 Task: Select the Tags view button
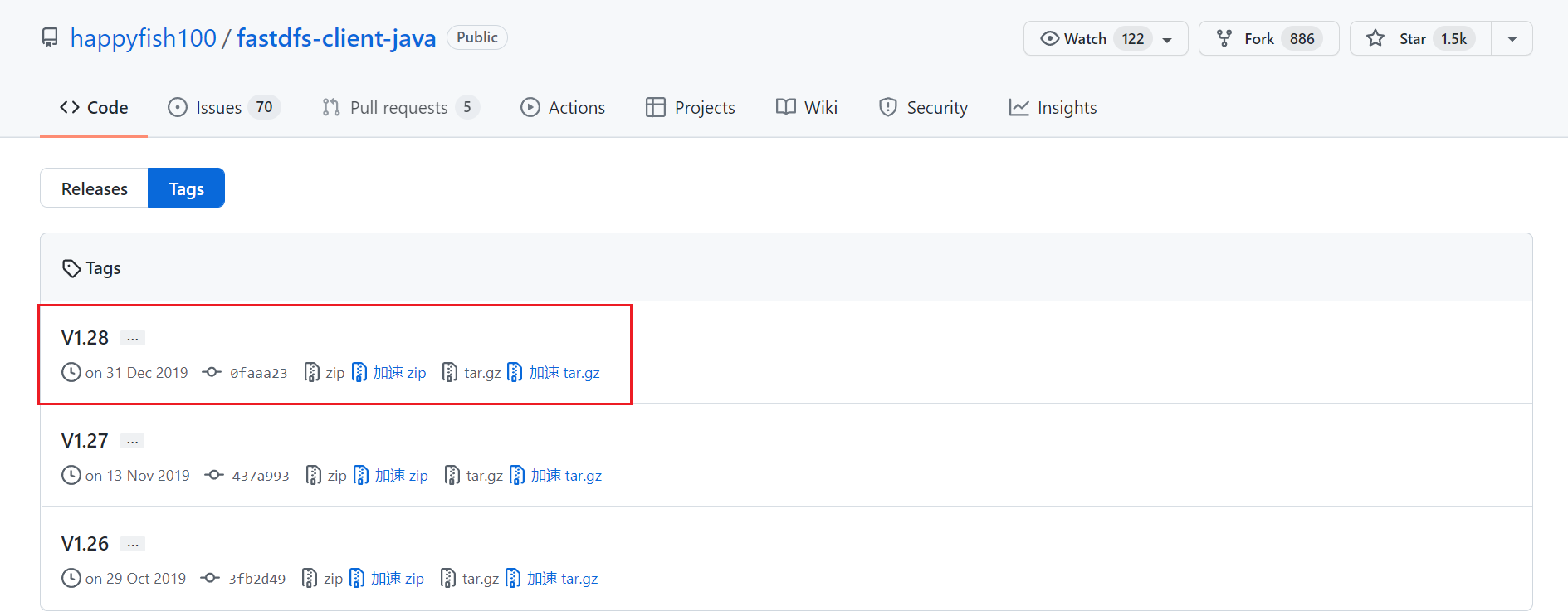pyautogui.click(x=186, y=188)
